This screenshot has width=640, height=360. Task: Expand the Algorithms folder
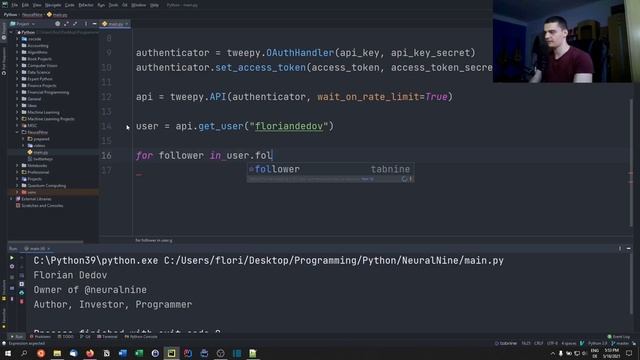pyautogui.click(x=17, y=52)
